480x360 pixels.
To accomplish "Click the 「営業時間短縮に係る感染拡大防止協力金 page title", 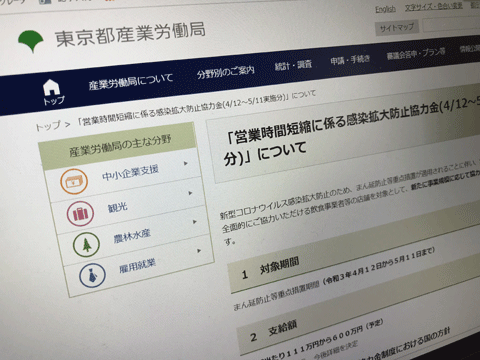I will click(x=352, y=132).
